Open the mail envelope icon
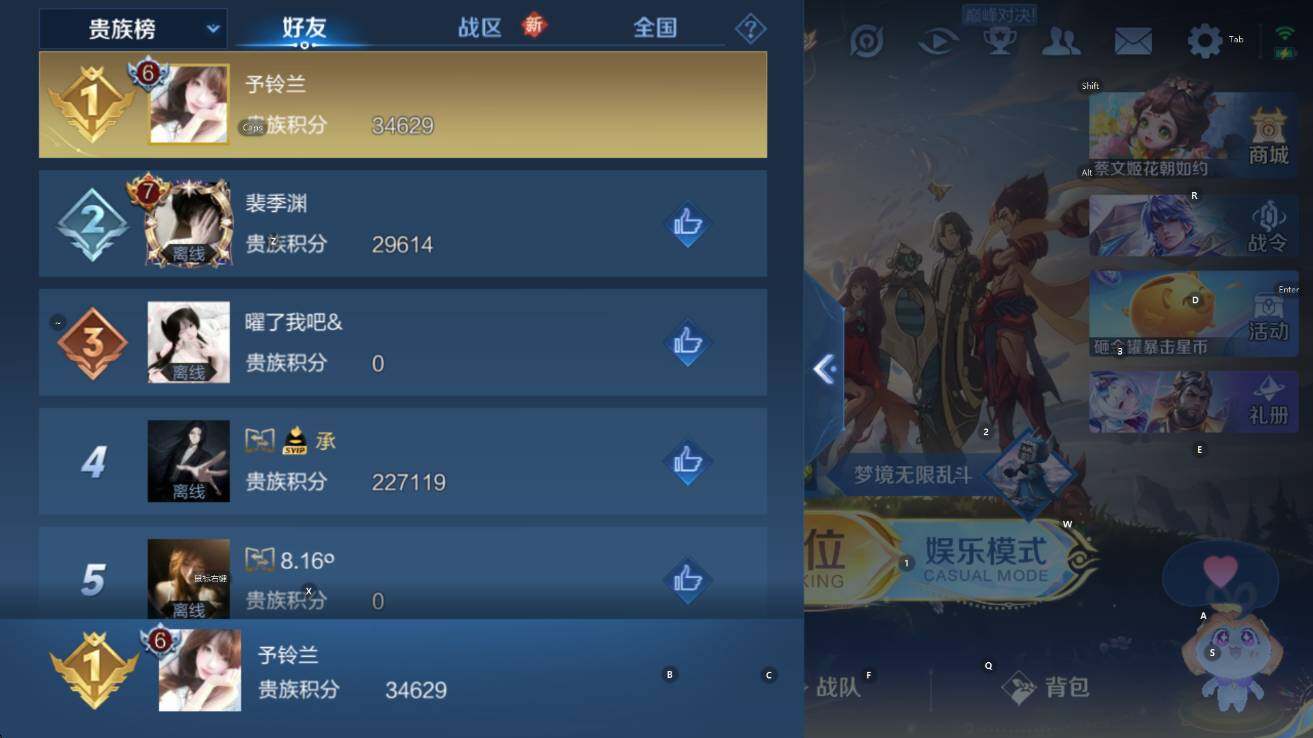Viewport: 1313px width, 738px height. pyautogui.click(x=1133, y=41)
